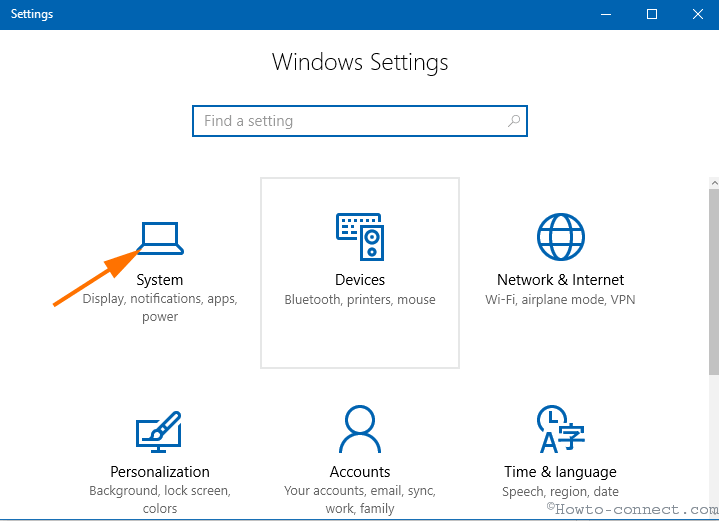Click the scrollbar up arrow
The image size is (719, 522).
714,183
